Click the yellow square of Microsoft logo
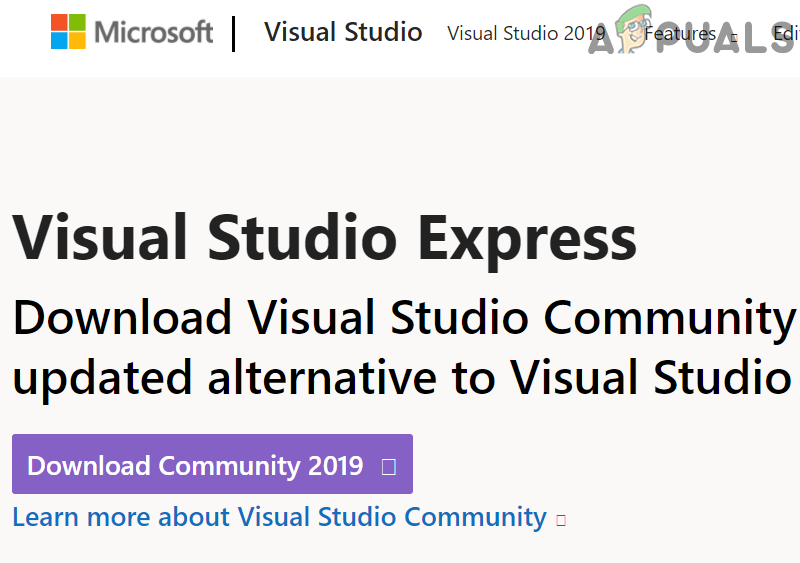800x563 pixels. point(77,40)
